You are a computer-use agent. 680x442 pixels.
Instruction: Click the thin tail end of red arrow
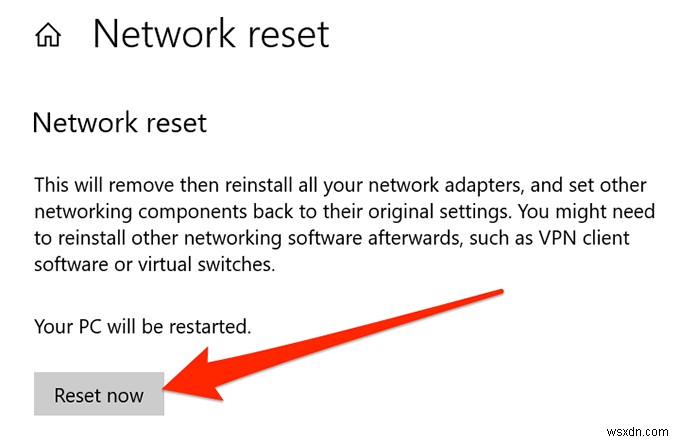click(x=498, y=292)
